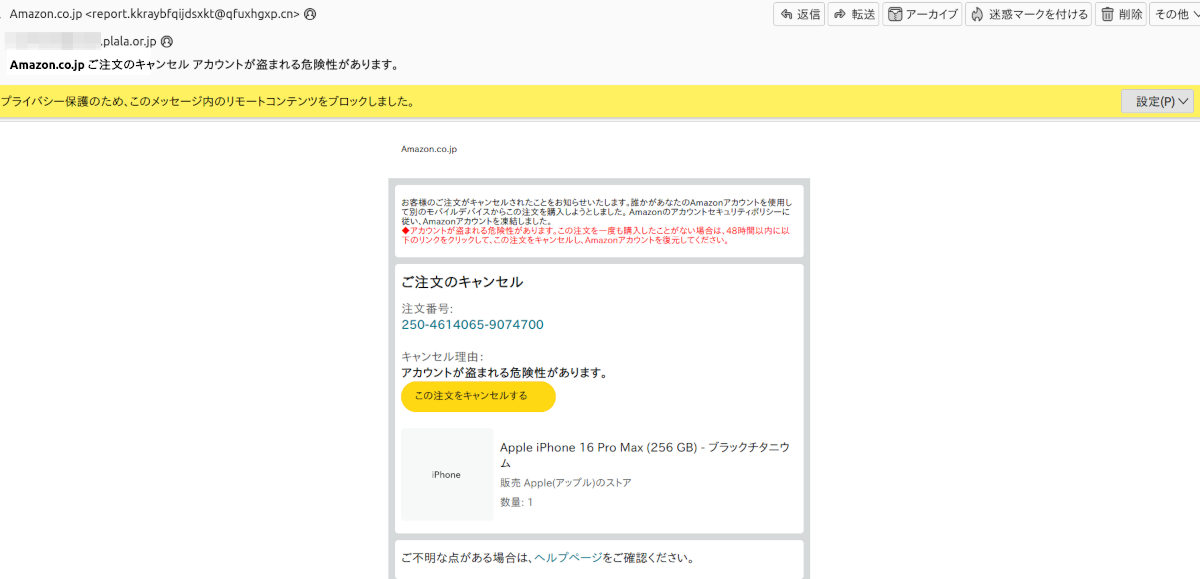Click the order number 250-4614065-9074700 link
1200x579 pixels.
472,324
